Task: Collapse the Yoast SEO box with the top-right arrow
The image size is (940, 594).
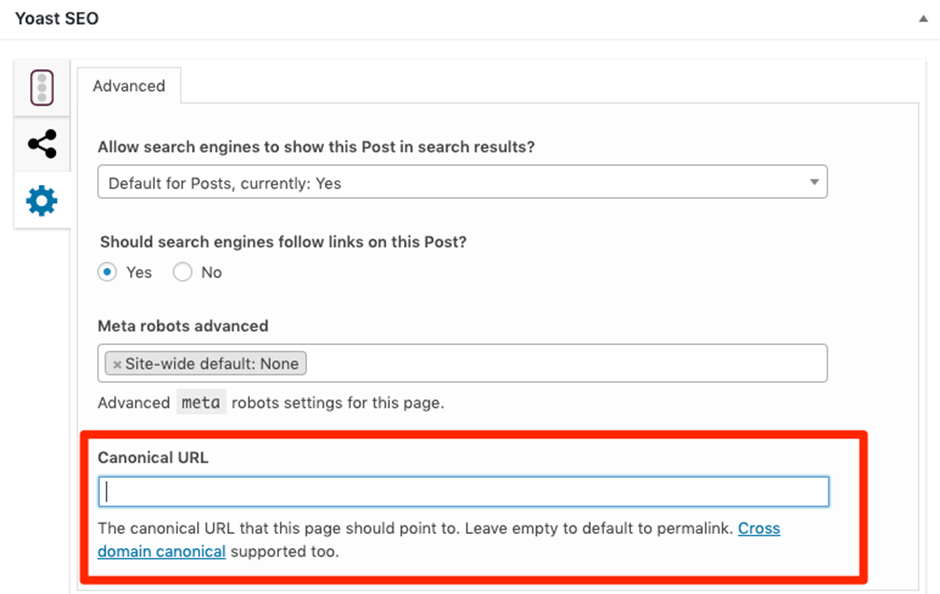Action: point(925,16)
